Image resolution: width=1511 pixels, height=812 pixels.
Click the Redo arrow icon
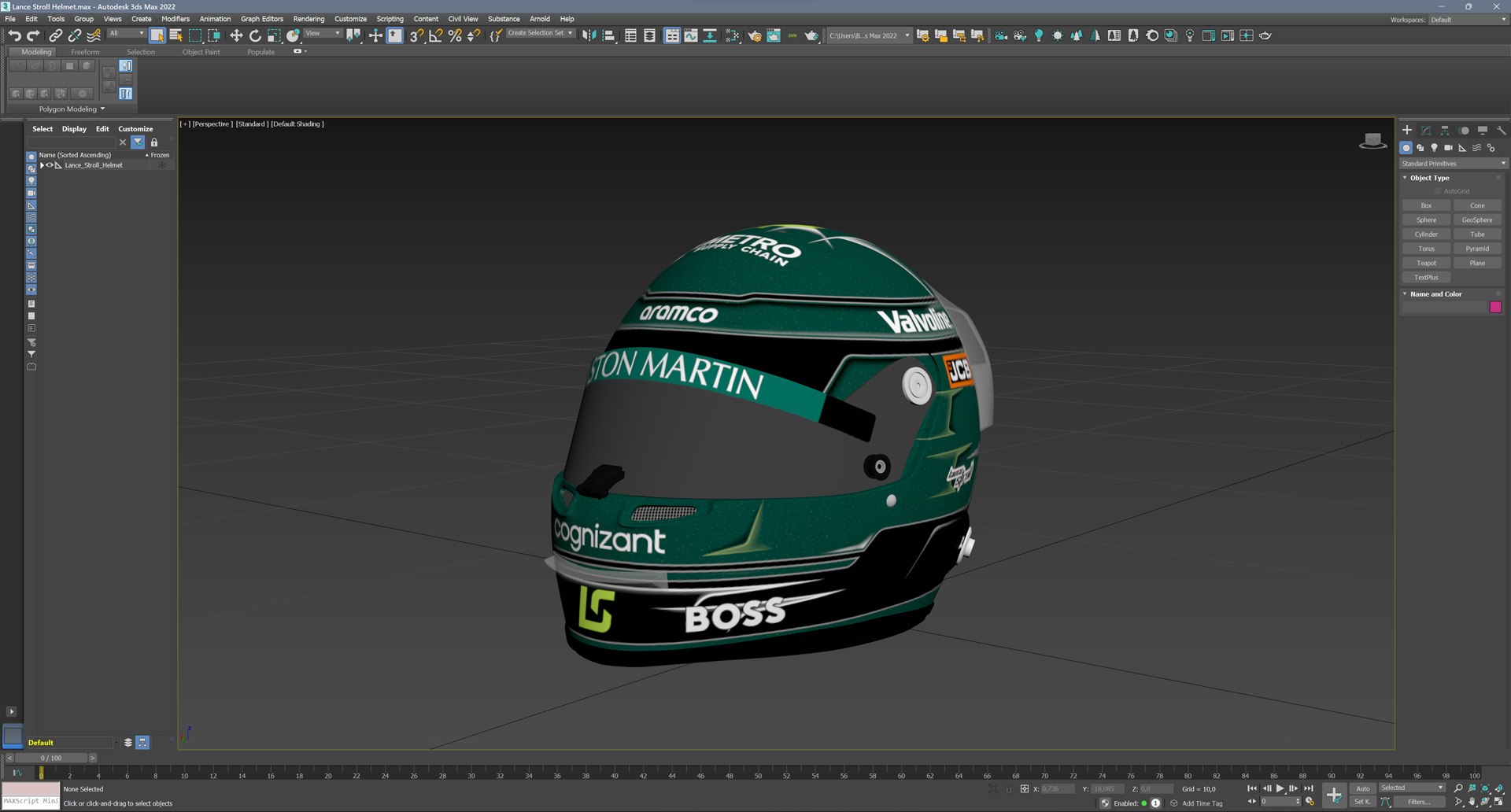pyautogui.click(x=33, y=35)
